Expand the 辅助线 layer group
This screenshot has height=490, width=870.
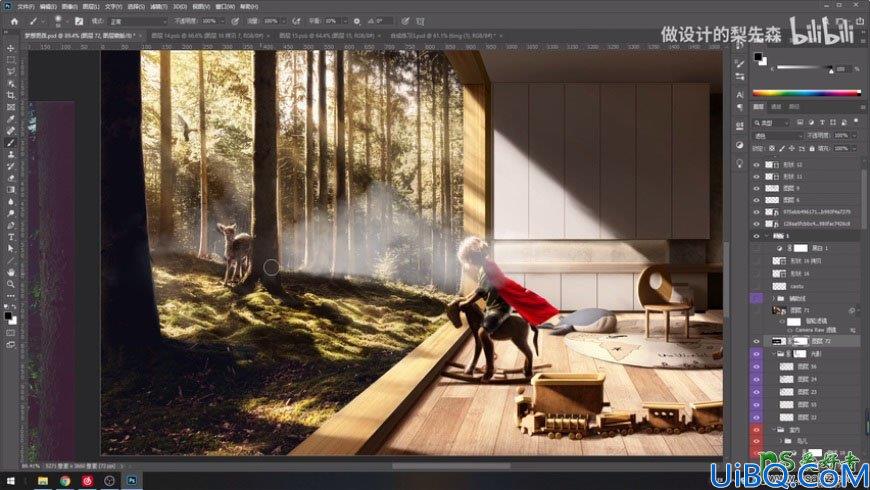(x=773, y=299)
